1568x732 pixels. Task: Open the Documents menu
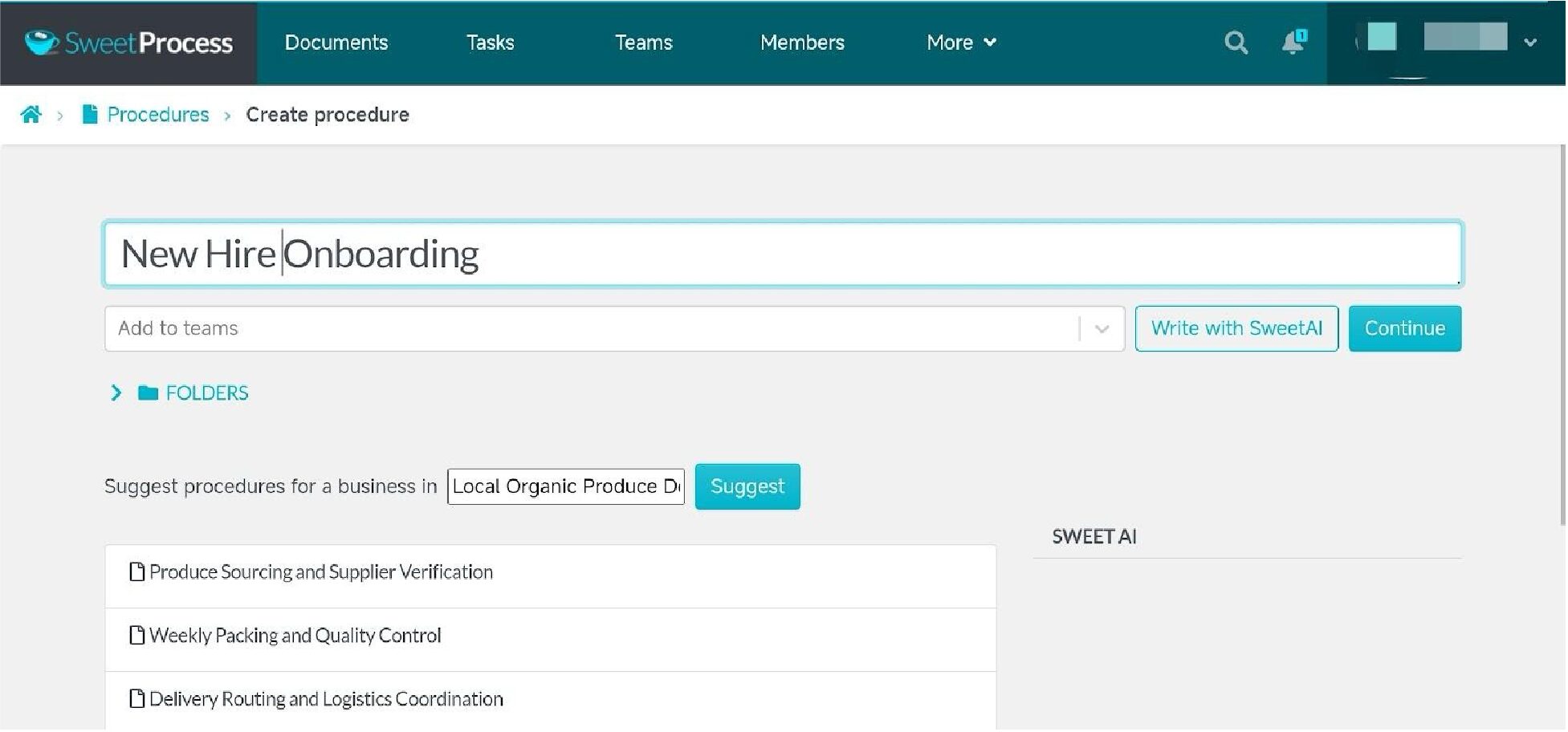[x=336, y=43]
